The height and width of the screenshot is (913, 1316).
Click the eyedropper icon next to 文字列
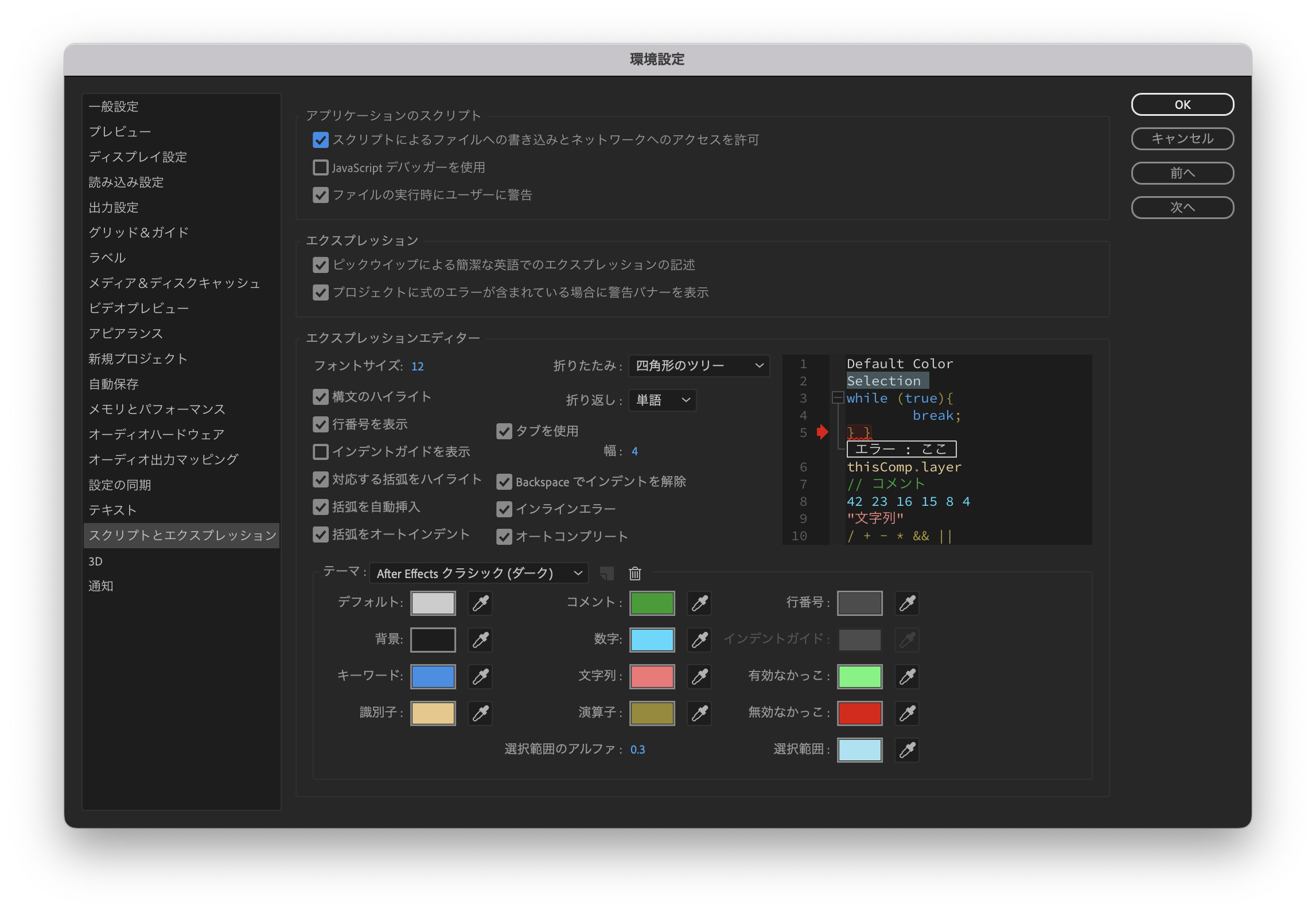(x=700, y=677)
